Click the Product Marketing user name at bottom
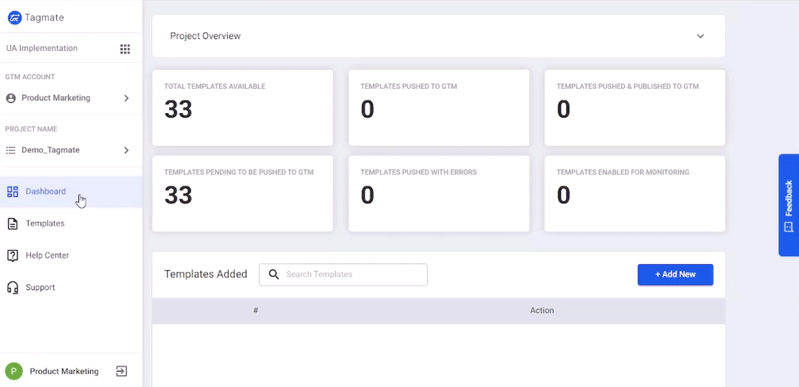 click(x=64, y=371)
